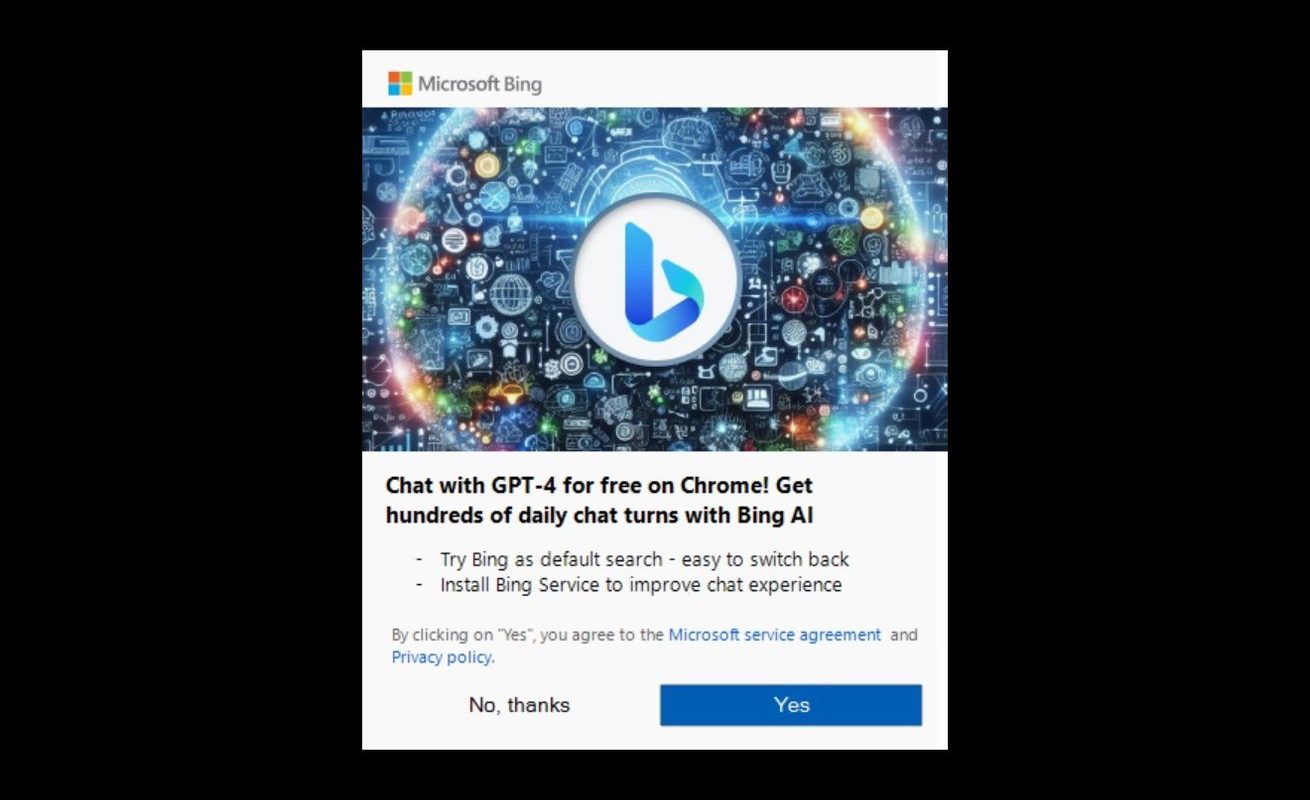Click the wireframe globe icon in banner
The image size is (1310, 800).
(x=513, y=296)
